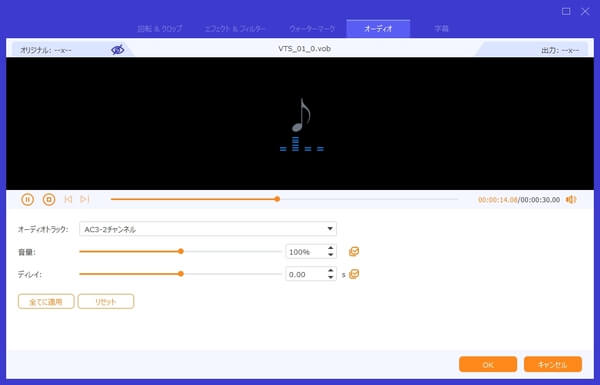This screenshot has width=600, height=385.
Task: Open the ウォーターマーク tab
Action: pyautogui.click(x=312, y=29)
